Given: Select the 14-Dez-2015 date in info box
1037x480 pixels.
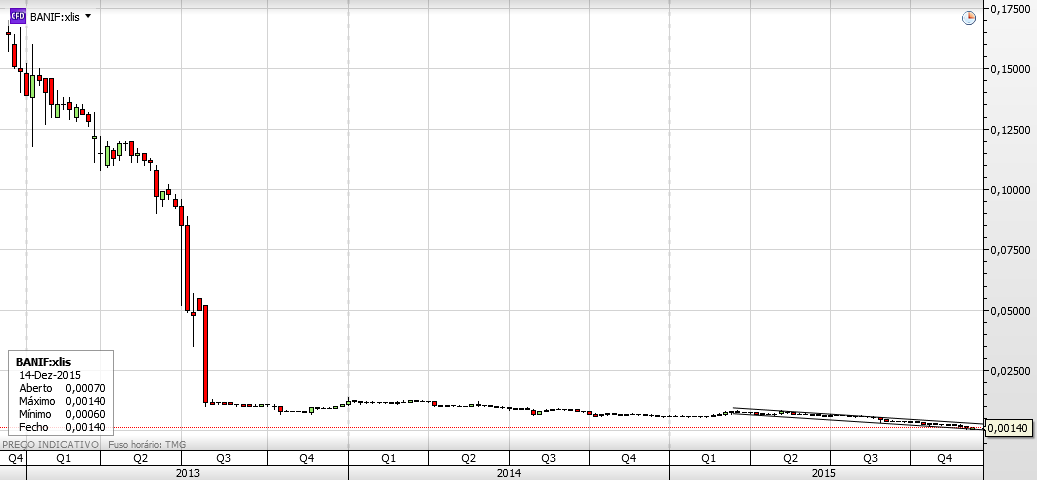Looking at the screenshot, I should 50,375.
